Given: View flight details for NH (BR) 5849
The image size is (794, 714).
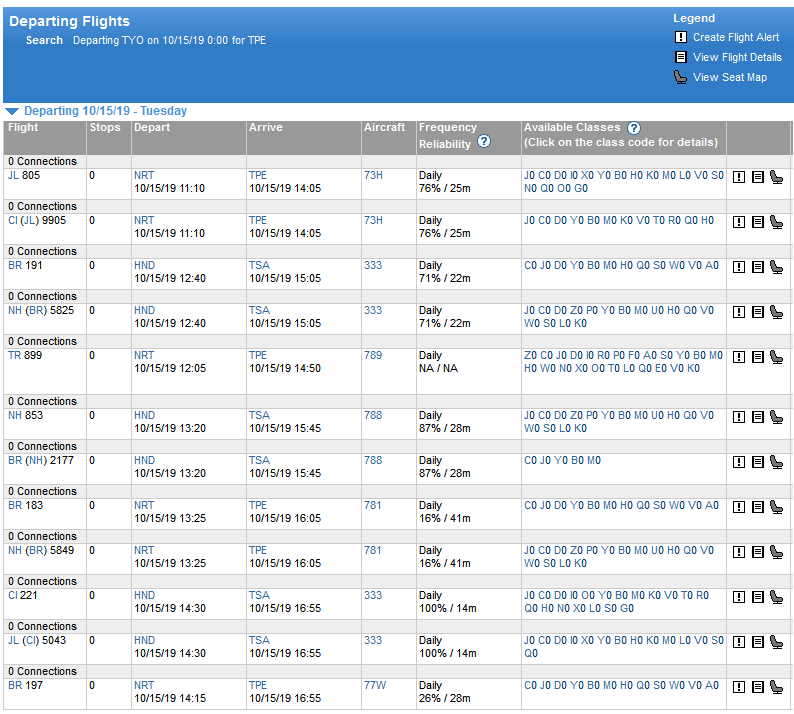Looking at the screenshot, I should click(758, 552).
